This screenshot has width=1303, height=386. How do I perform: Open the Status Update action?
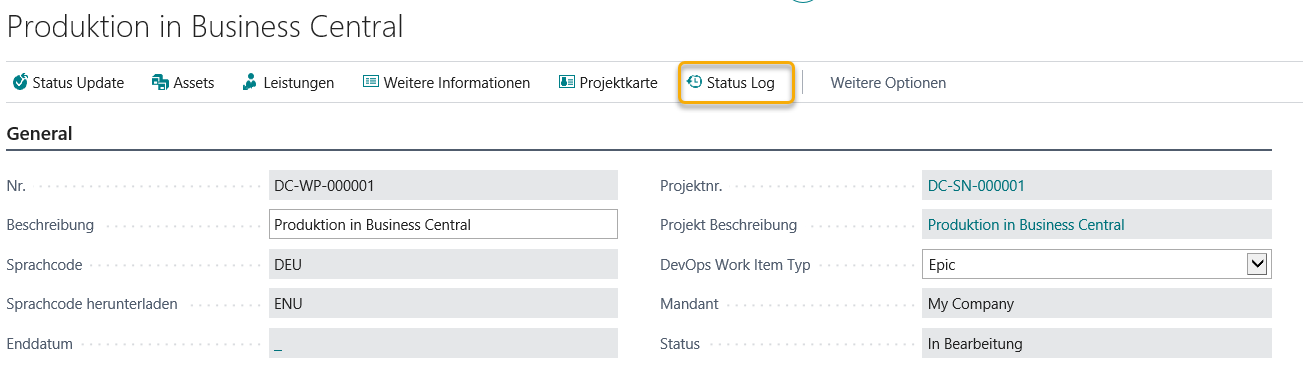pyautogui.click(x=68, y=83)
